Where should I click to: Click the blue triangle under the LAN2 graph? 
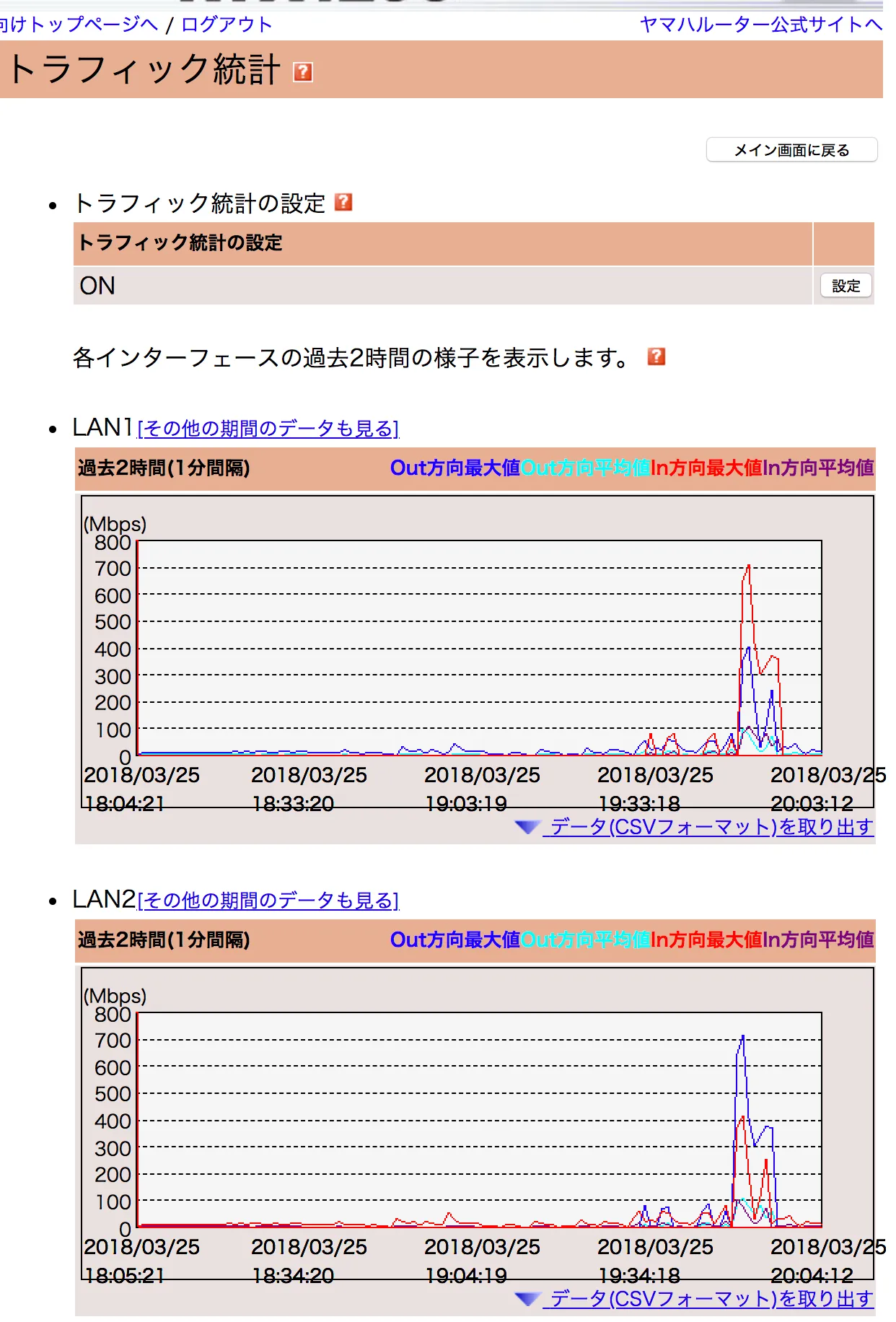pyautogui.click(x=527, y=1299)
